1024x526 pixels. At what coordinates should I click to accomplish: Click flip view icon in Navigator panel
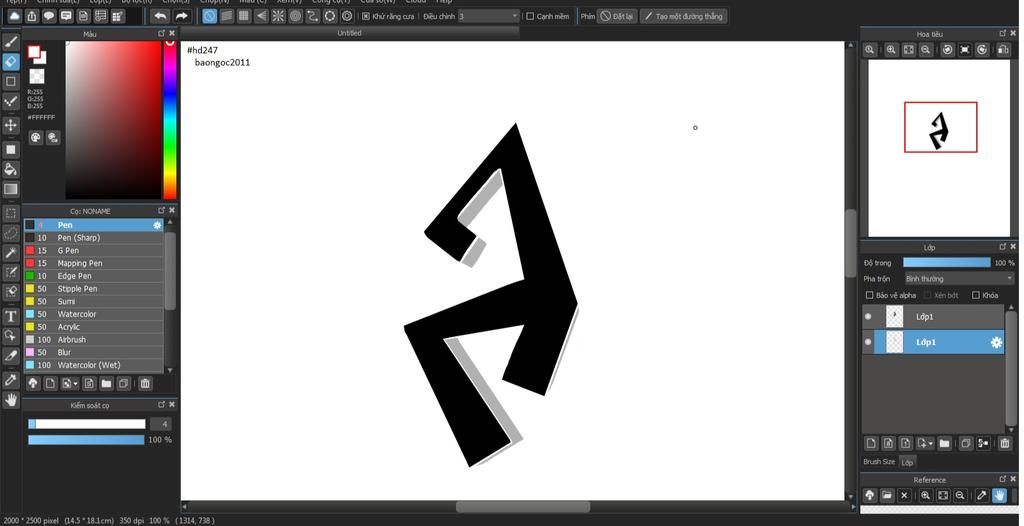(x=1003, y=50)
